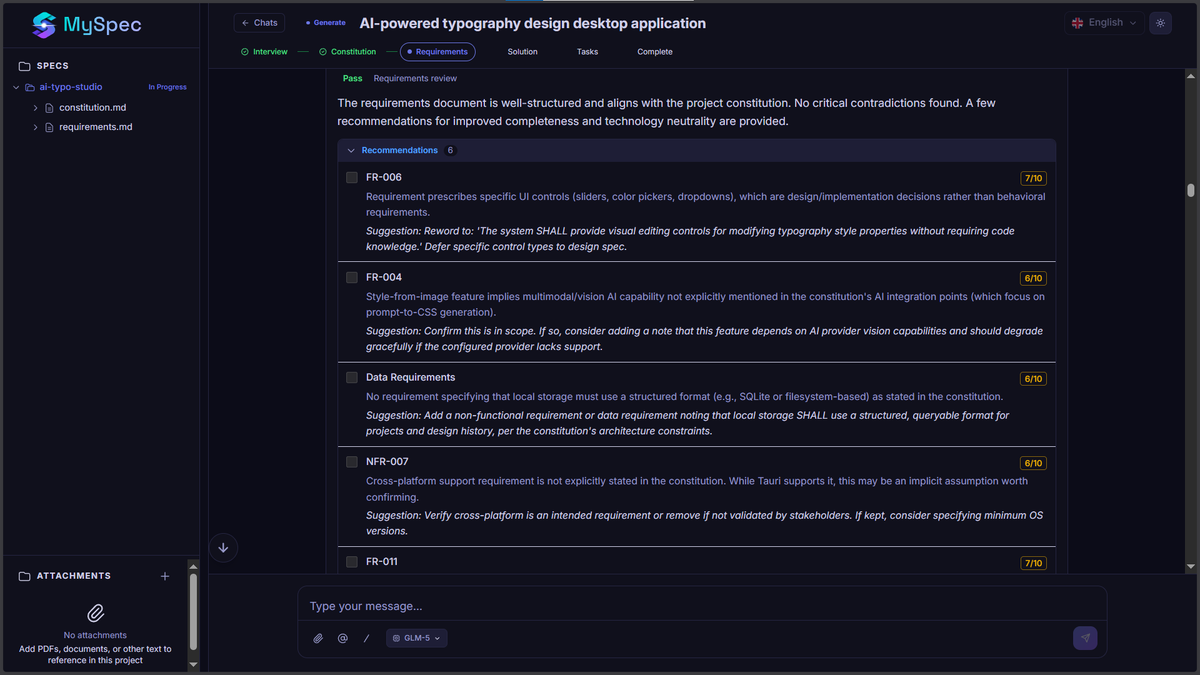
Task: Click the Data Requirements 6/10 score badge
Action: (x=1033, y=379)
